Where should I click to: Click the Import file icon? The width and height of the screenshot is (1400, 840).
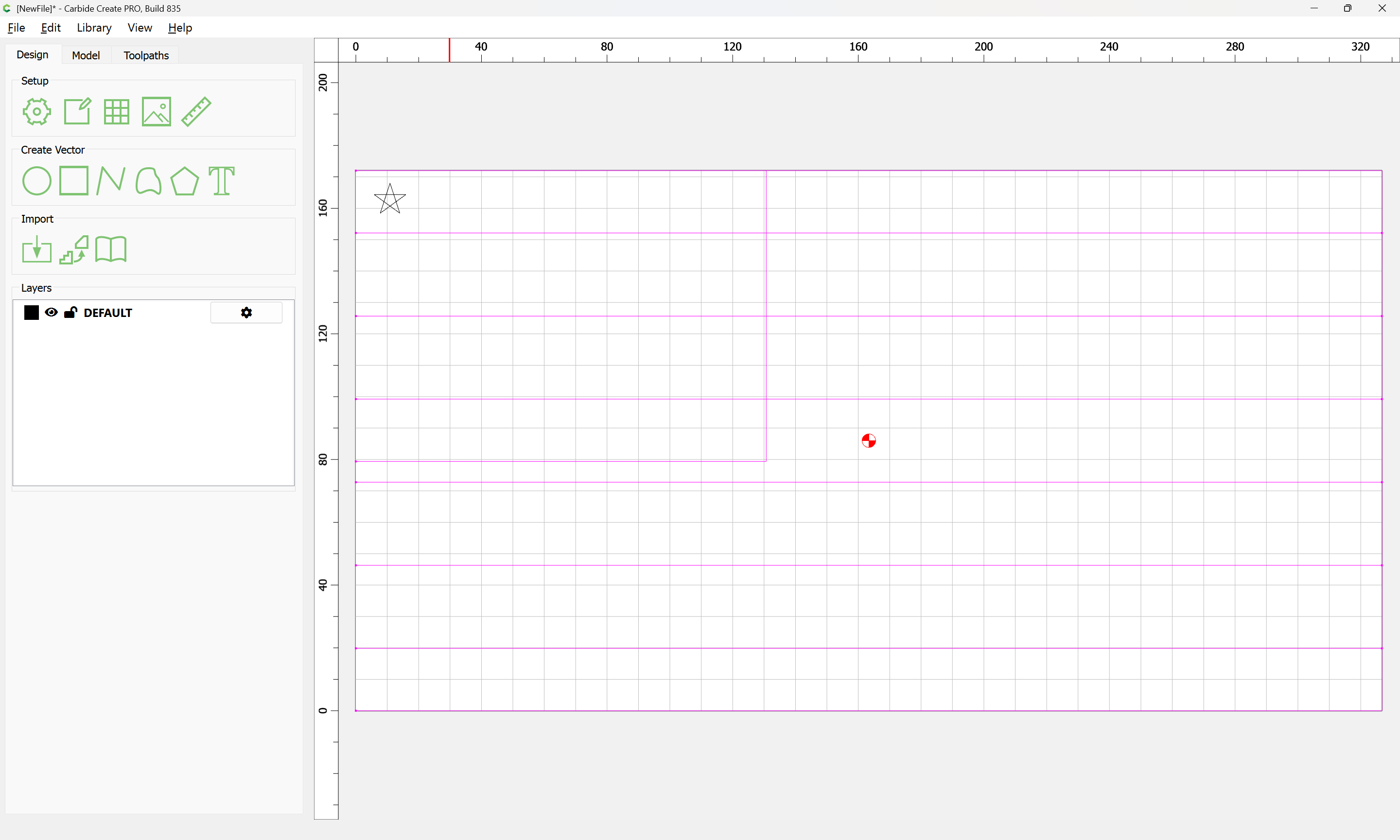37,250
